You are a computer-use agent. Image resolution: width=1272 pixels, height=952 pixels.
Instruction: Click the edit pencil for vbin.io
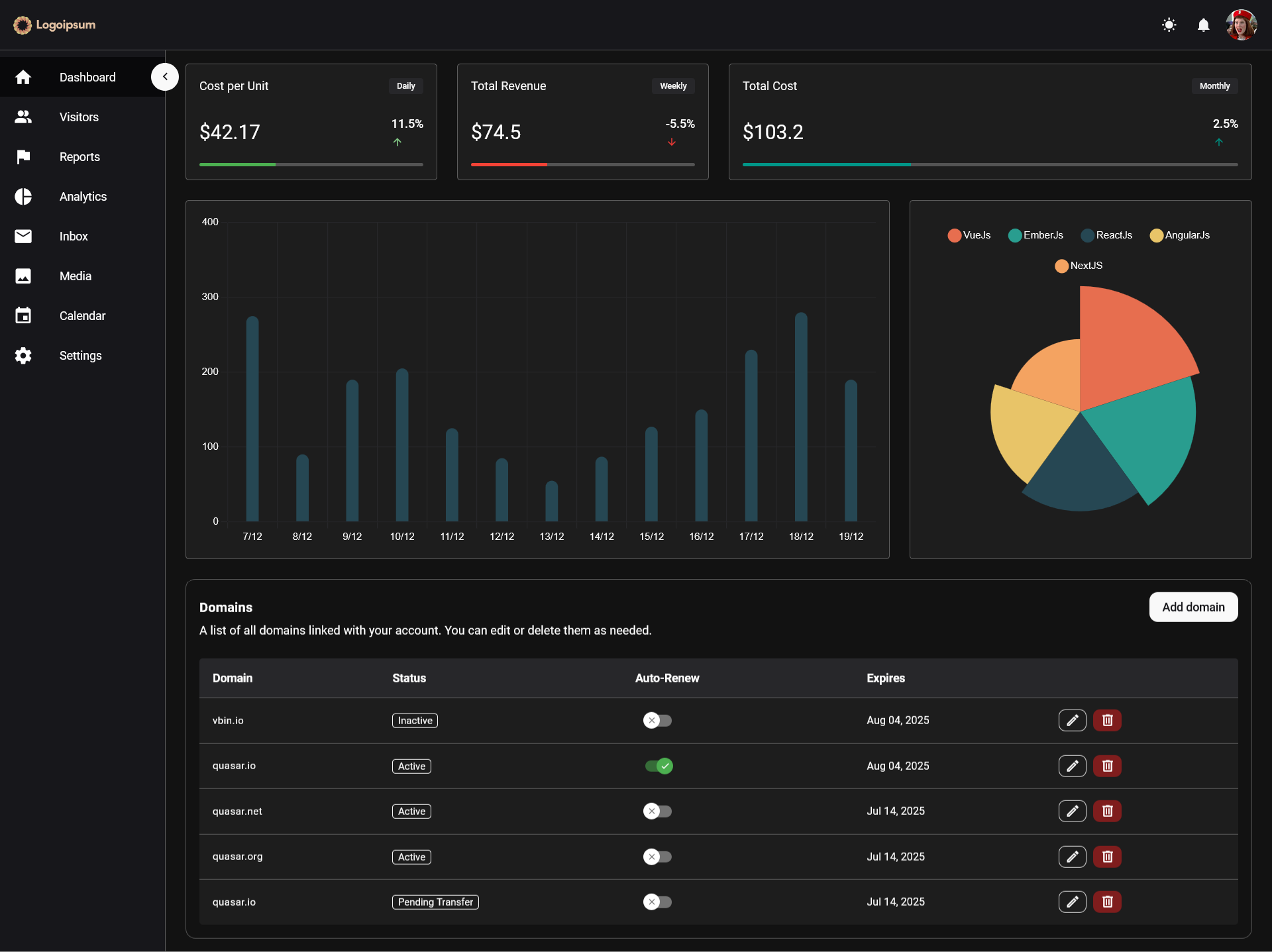click(x=1072, y=720)
